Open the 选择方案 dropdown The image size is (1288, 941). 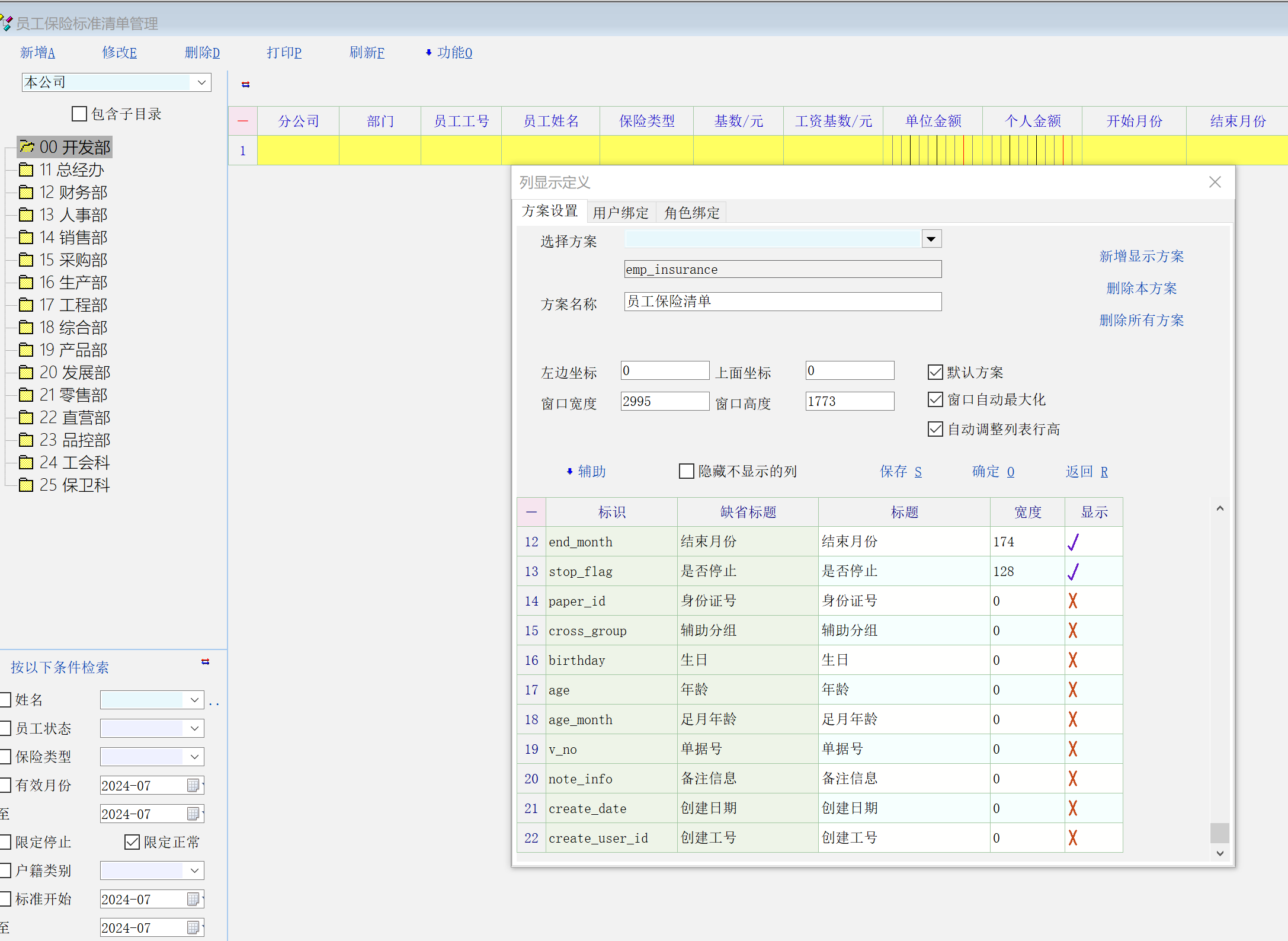tap(931, 239)
